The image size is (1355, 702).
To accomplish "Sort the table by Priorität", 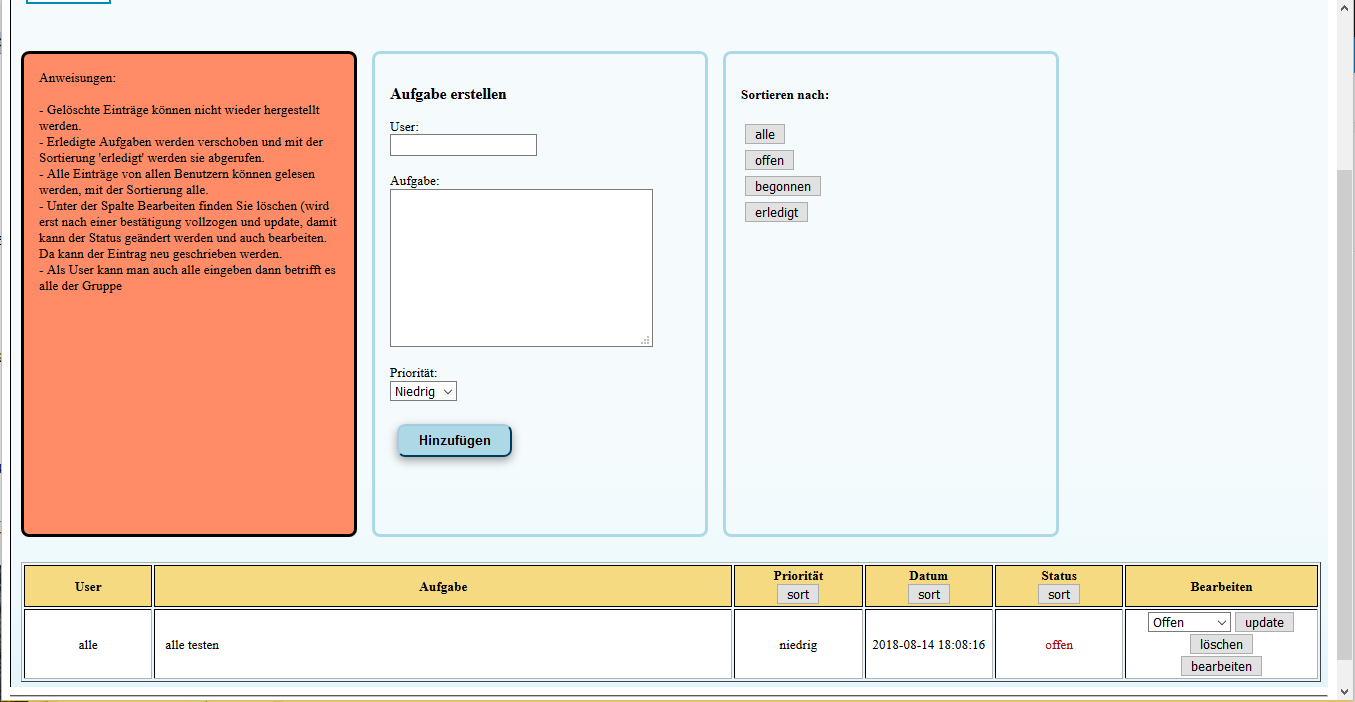I will tap(798, 594).
